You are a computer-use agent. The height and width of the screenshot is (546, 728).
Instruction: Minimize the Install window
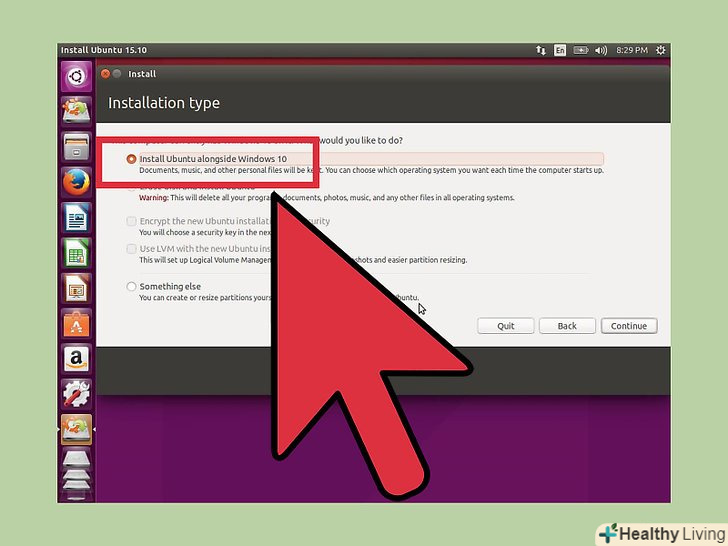pos(117,74)
